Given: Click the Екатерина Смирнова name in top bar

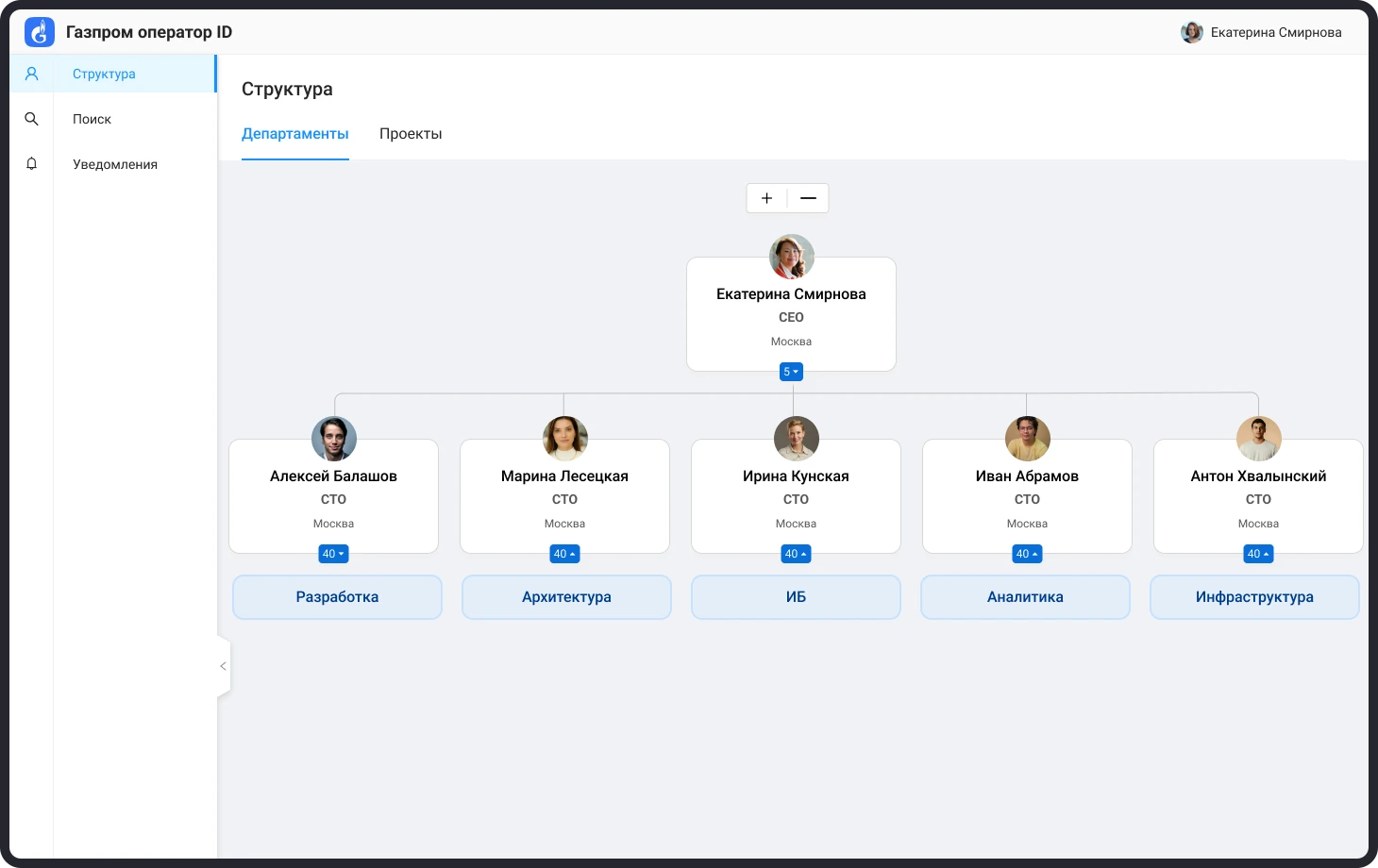Looking at the screenshot, I should (1276, 32).
